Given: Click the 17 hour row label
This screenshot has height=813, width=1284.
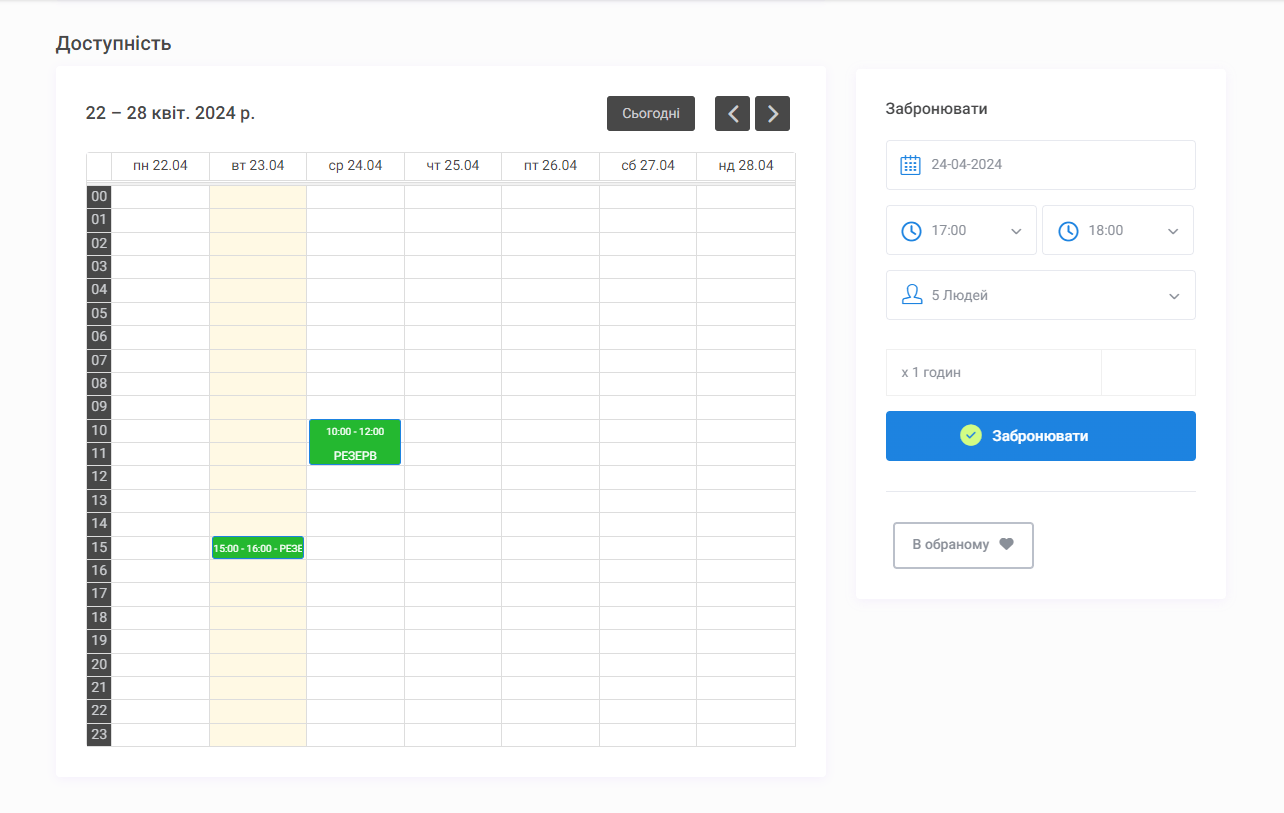Looking at the screenshot, I should pos(99,594).
